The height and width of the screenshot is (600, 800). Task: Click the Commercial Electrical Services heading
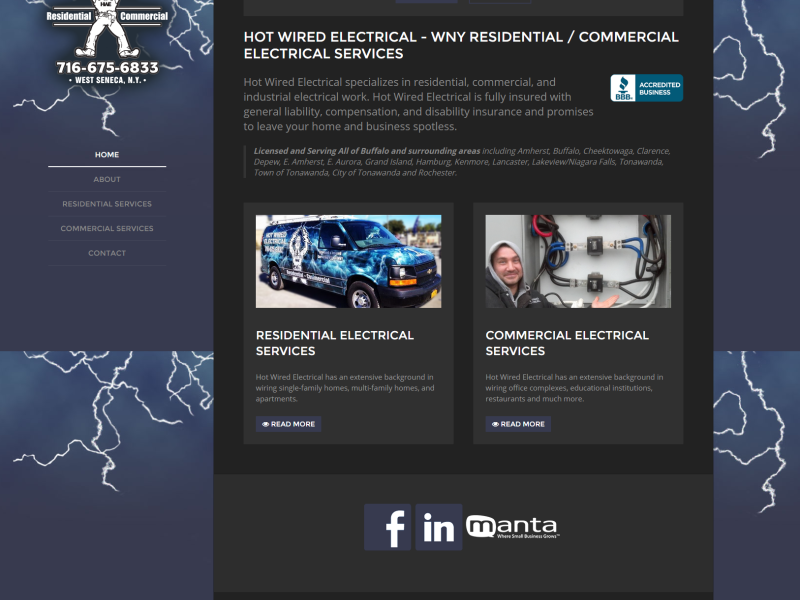567,343
